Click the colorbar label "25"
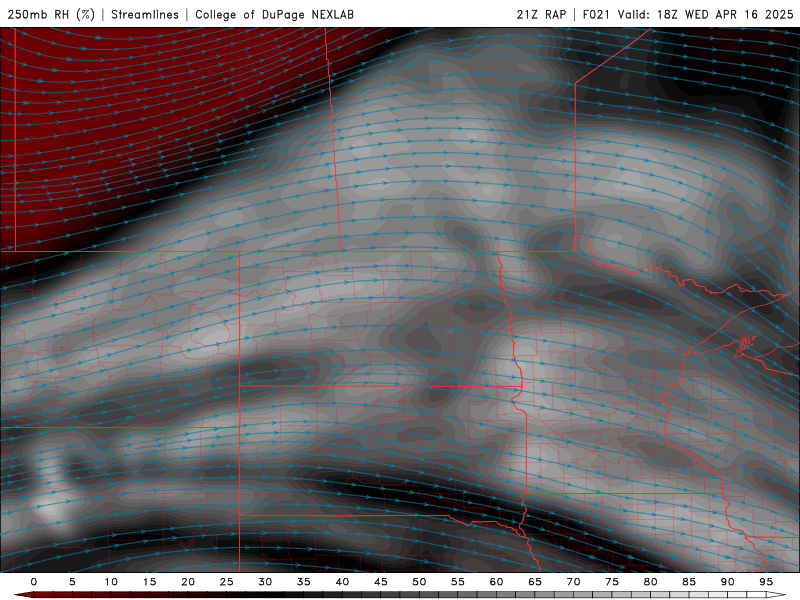The height and width of the screenshot is (600, 800). 227,582
